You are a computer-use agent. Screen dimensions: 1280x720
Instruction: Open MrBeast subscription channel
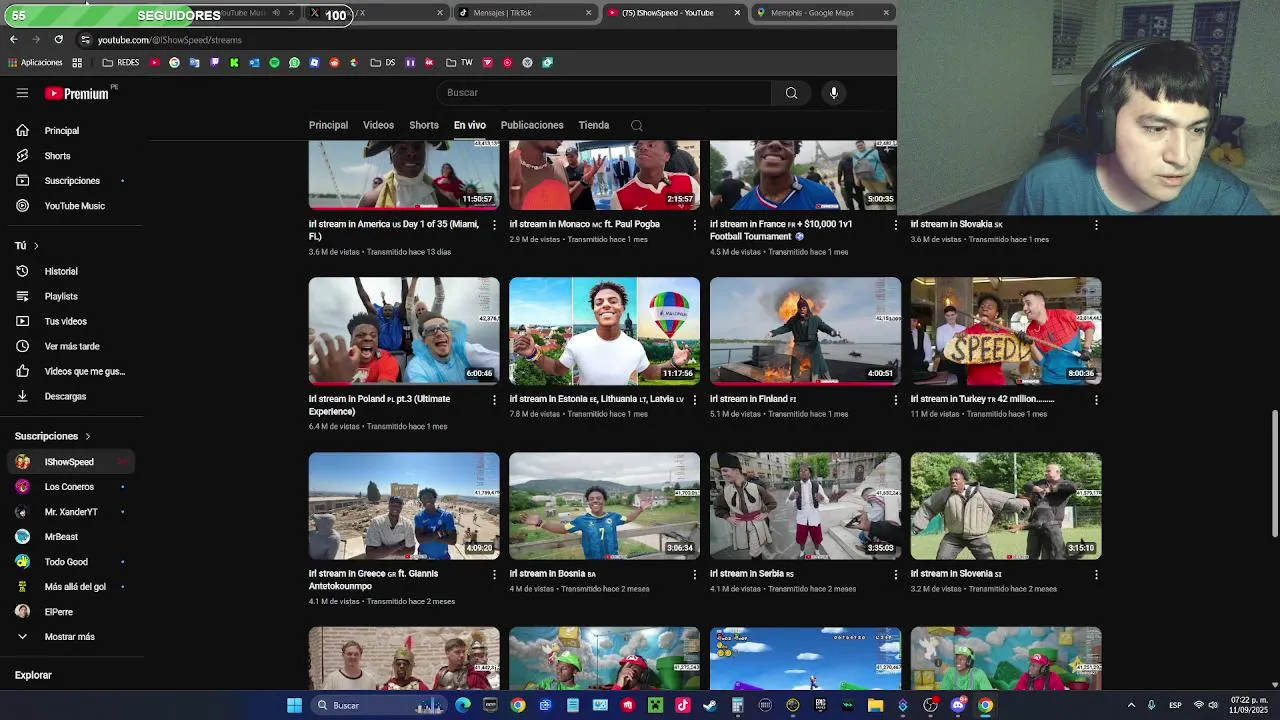click(71, 537)
